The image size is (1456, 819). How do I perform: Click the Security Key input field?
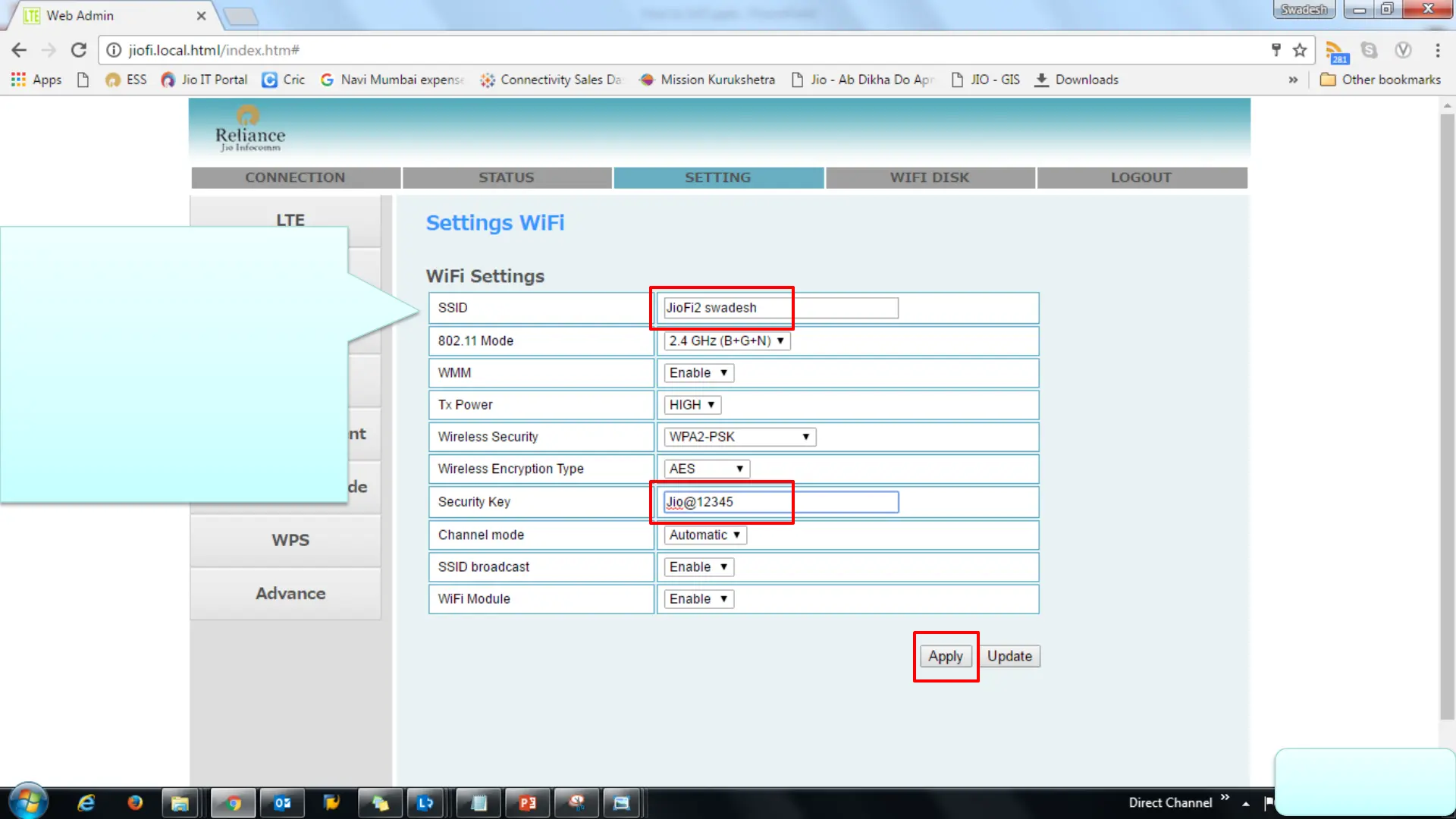coord(781,502)
